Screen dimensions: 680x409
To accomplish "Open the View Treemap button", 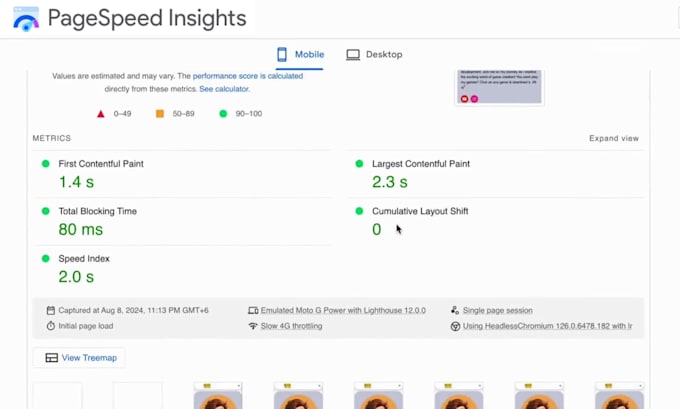I will tap(79, 358).
